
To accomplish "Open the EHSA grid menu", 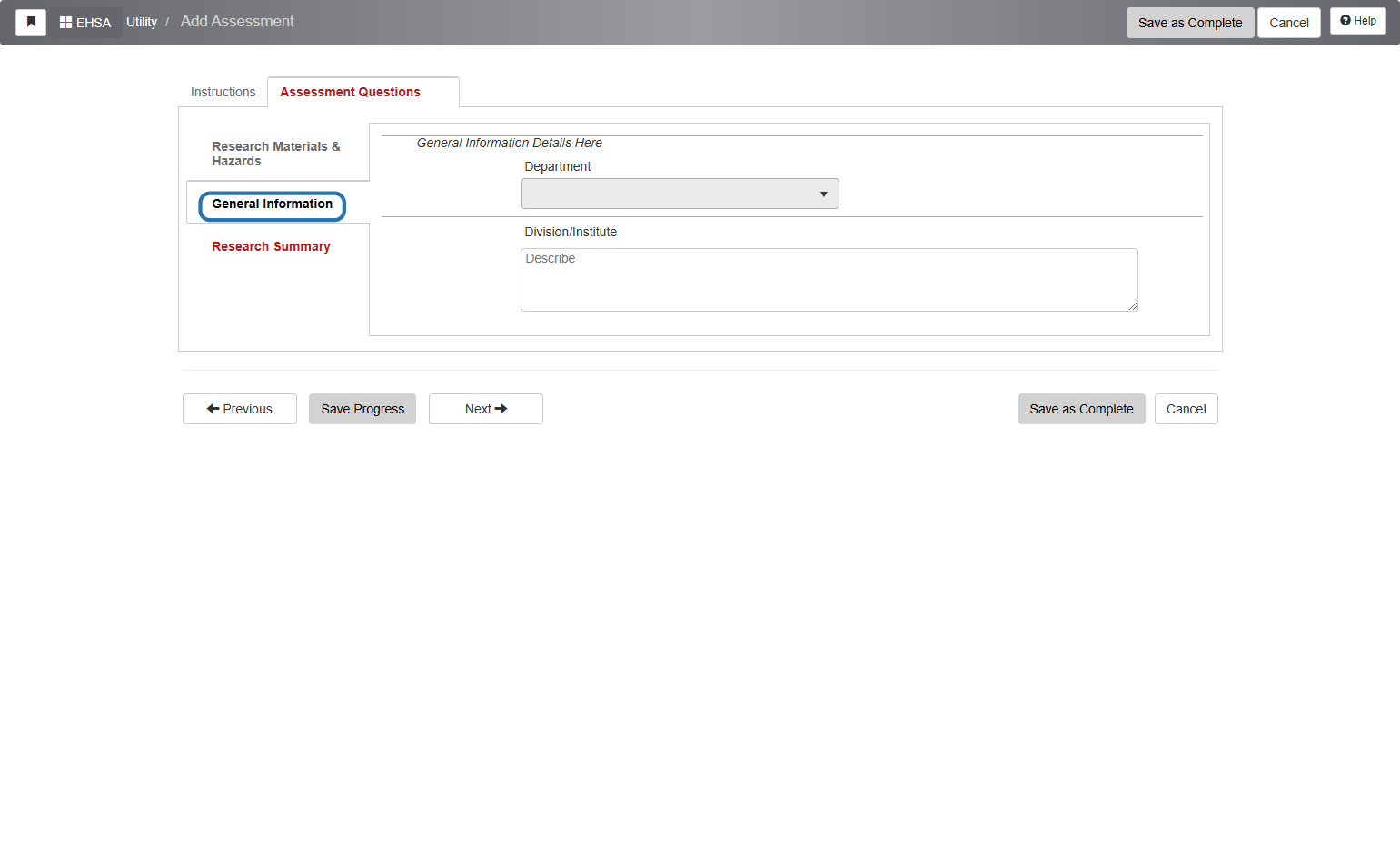I will (x=85, y=22).
